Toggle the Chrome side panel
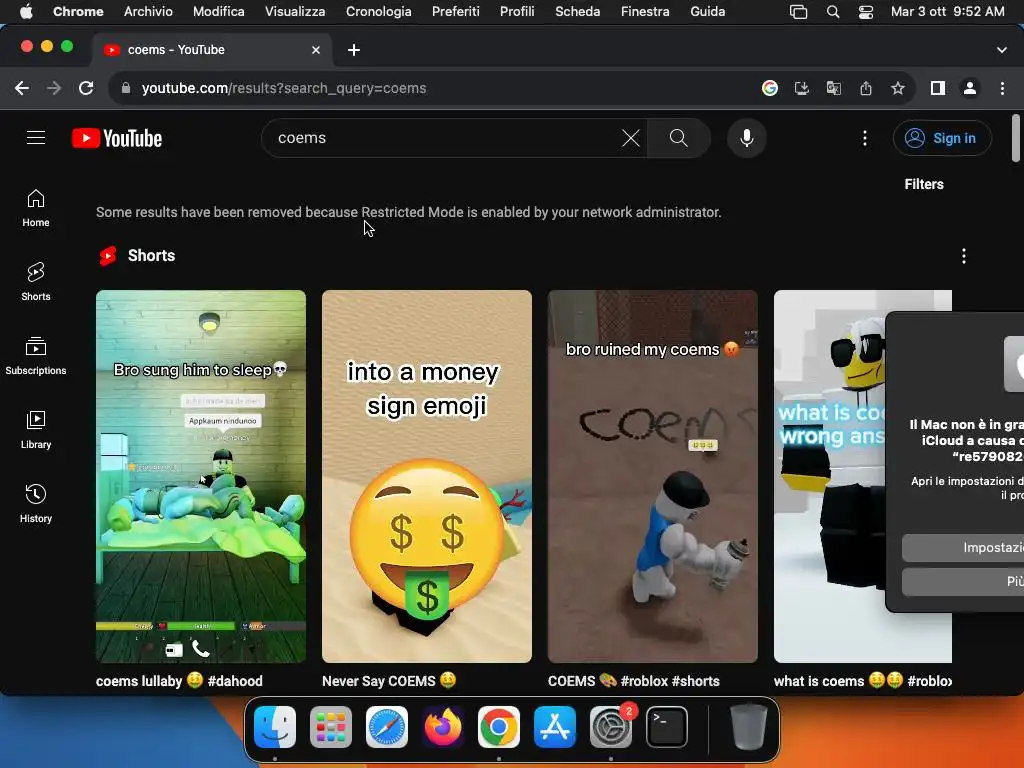 pyautogui.click(x=938, y=88)
